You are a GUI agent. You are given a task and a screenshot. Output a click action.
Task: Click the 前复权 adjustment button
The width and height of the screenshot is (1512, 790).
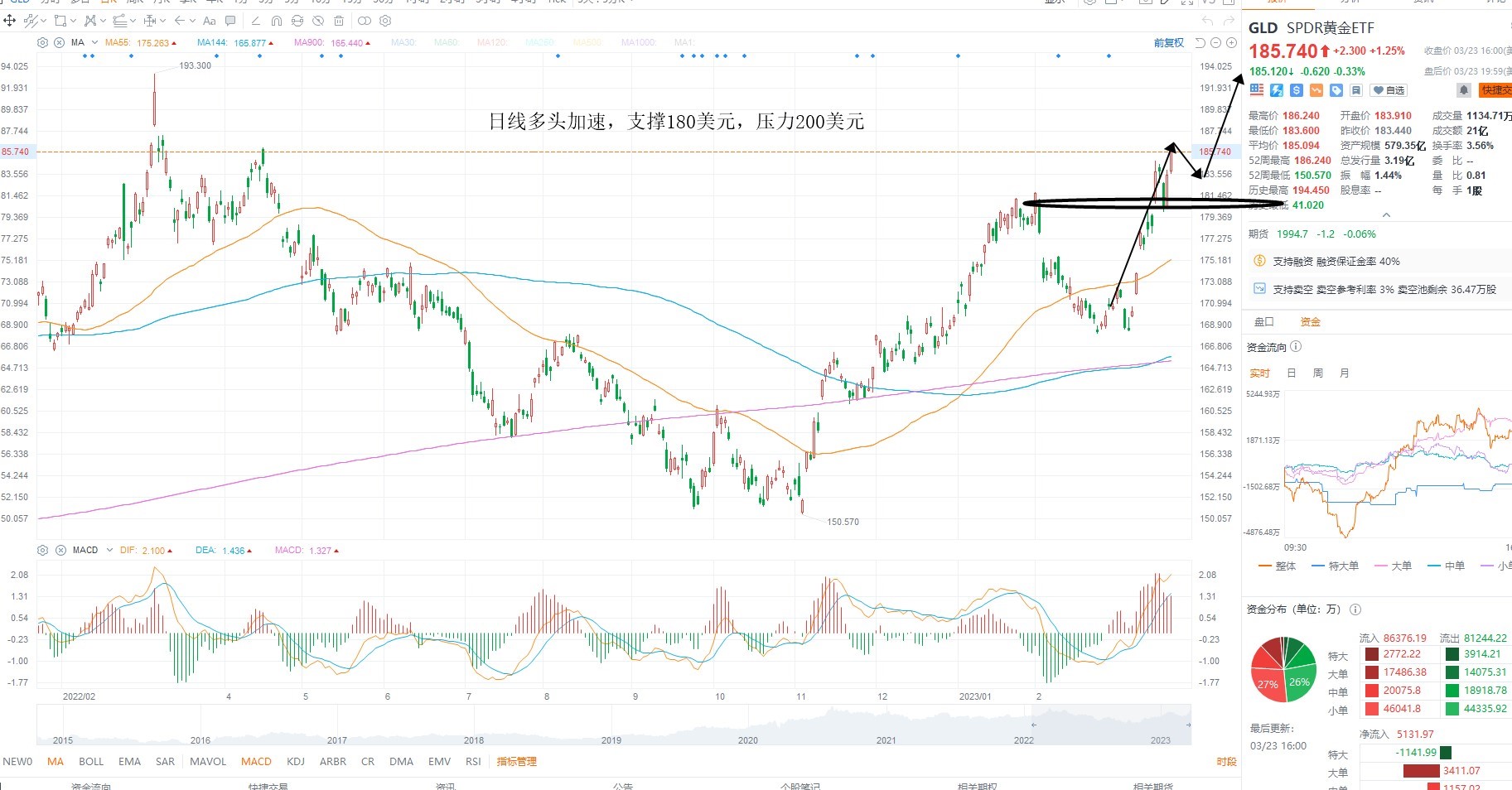coord(1169,43)
